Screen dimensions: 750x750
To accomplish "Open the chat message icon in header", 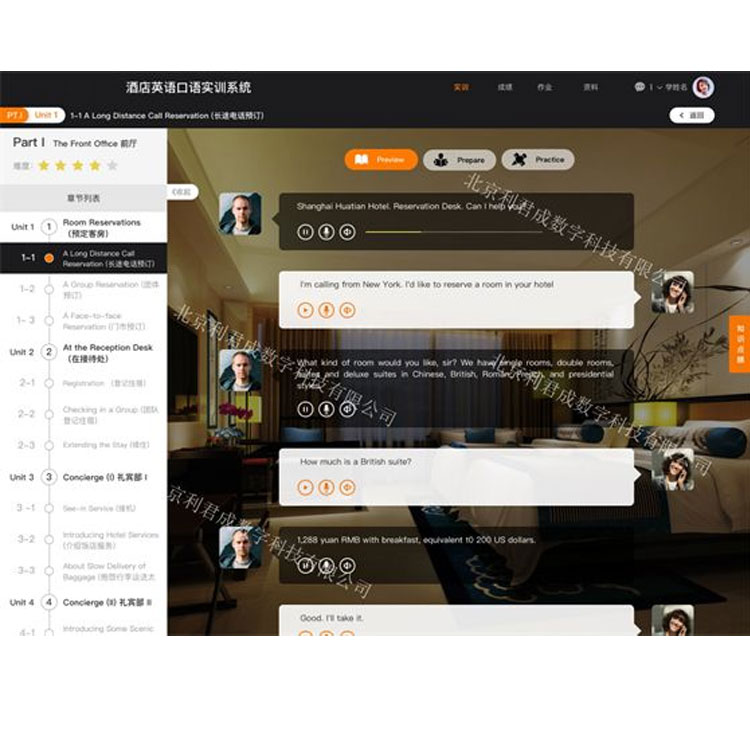I will tap(639, 87).
